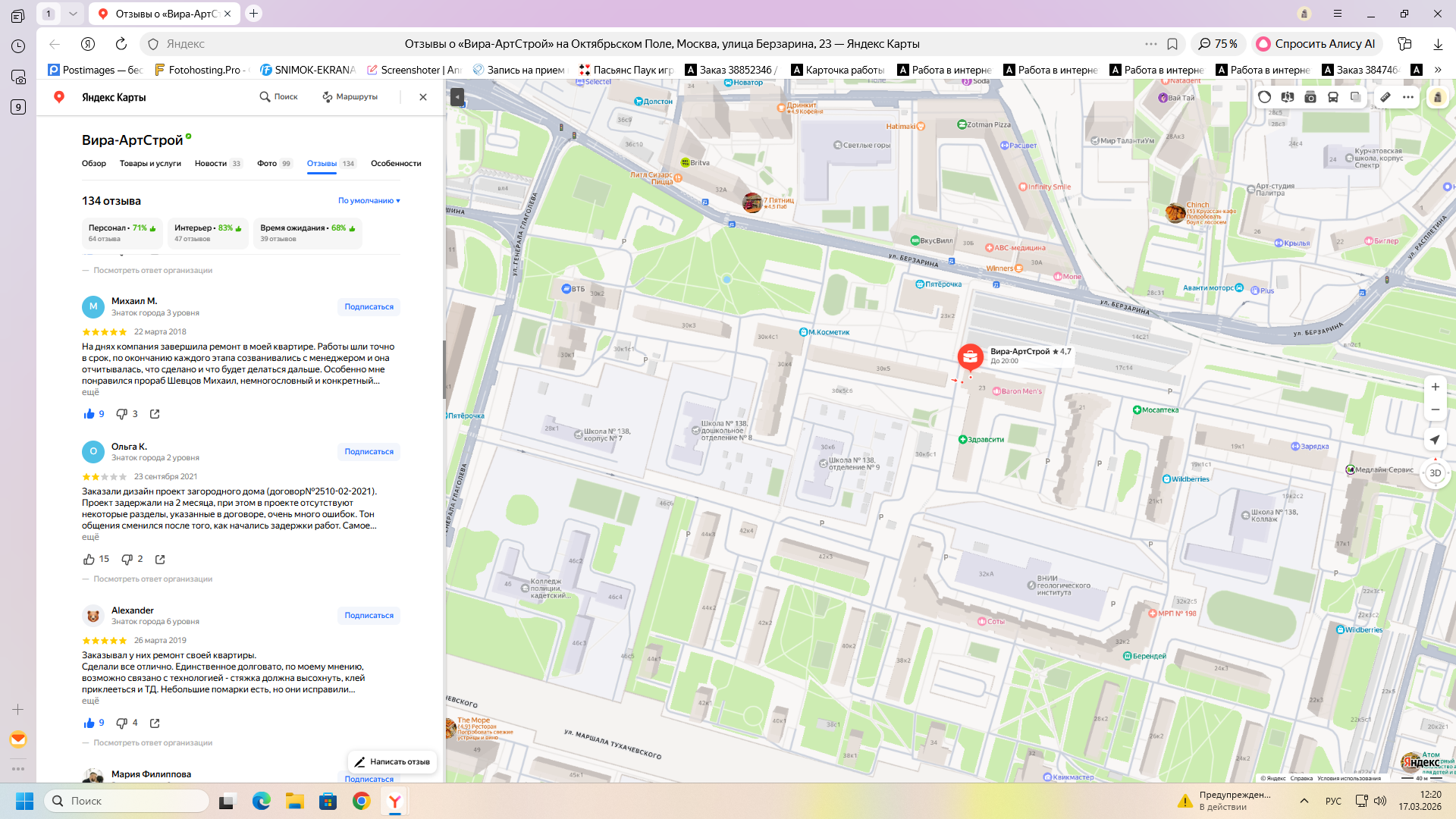Click the map layers icon
This screenshot has width=1456, height=819.
click(1355, 97)
